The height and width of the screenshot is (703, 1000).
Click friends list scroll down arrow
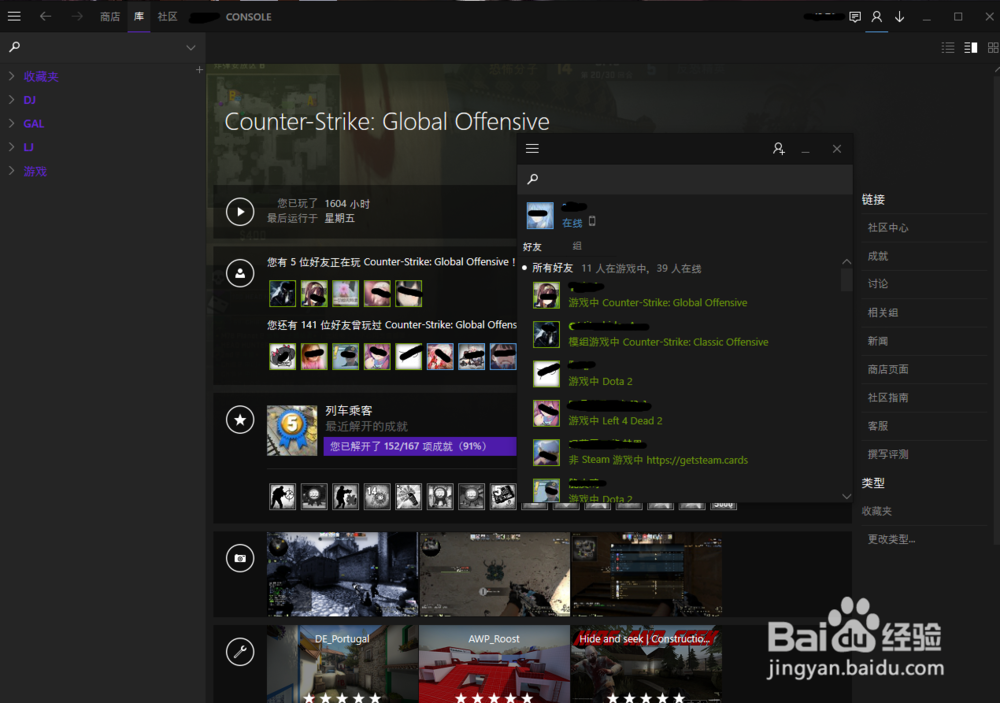pos(846,496)
